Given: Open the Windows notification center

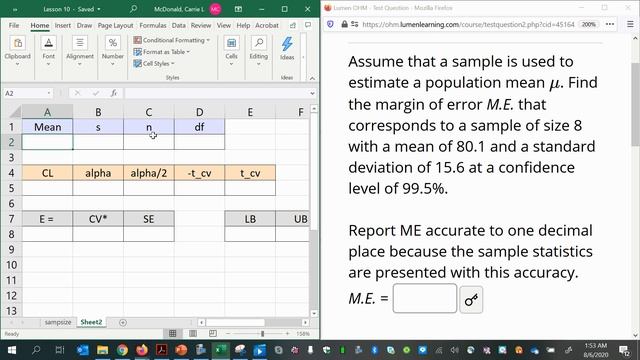Looking at the screenshot, I should click(624, 350).
